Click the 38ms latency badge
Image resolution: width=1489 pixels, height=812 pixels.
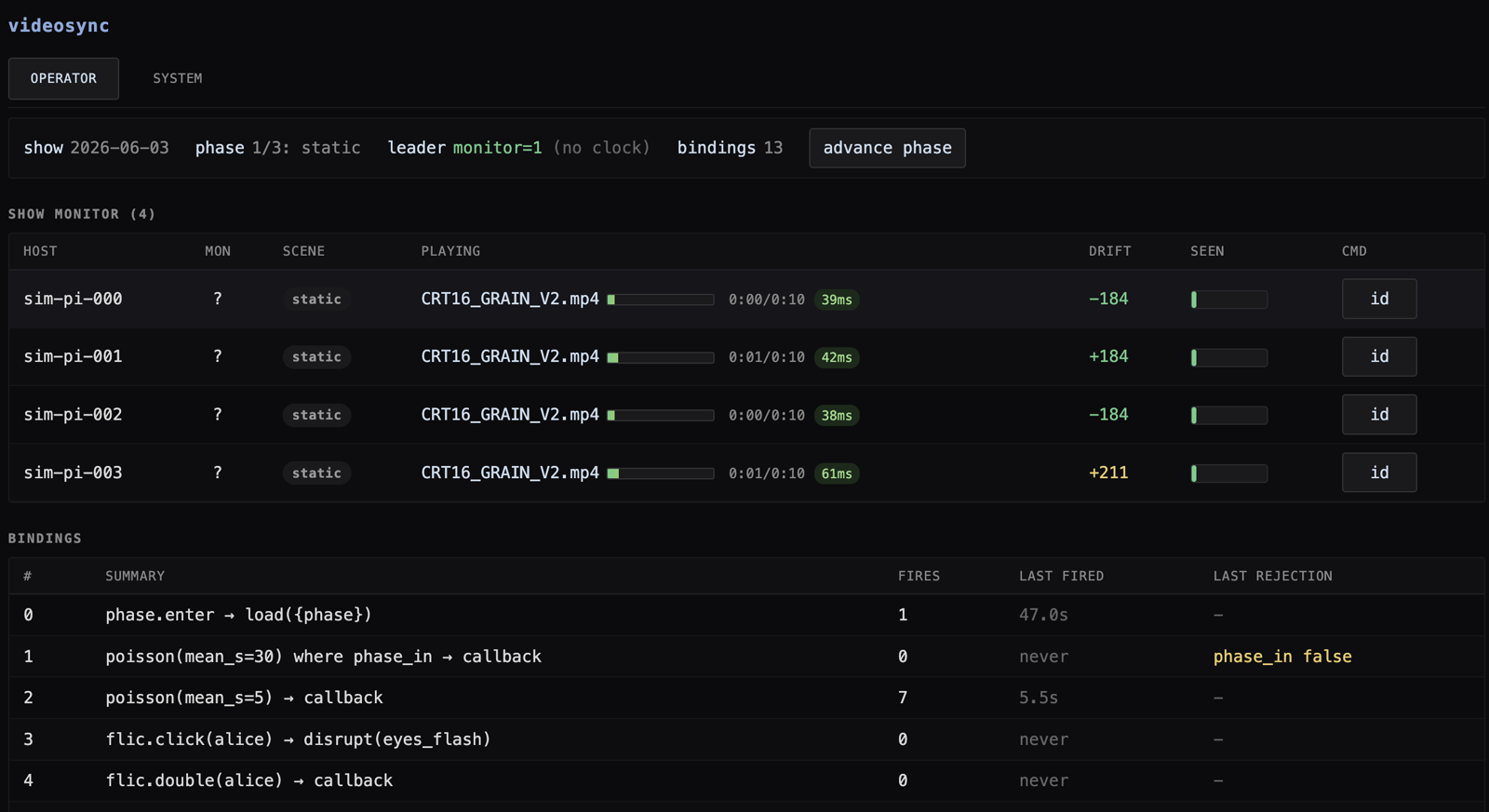click(x=837, y=416)
